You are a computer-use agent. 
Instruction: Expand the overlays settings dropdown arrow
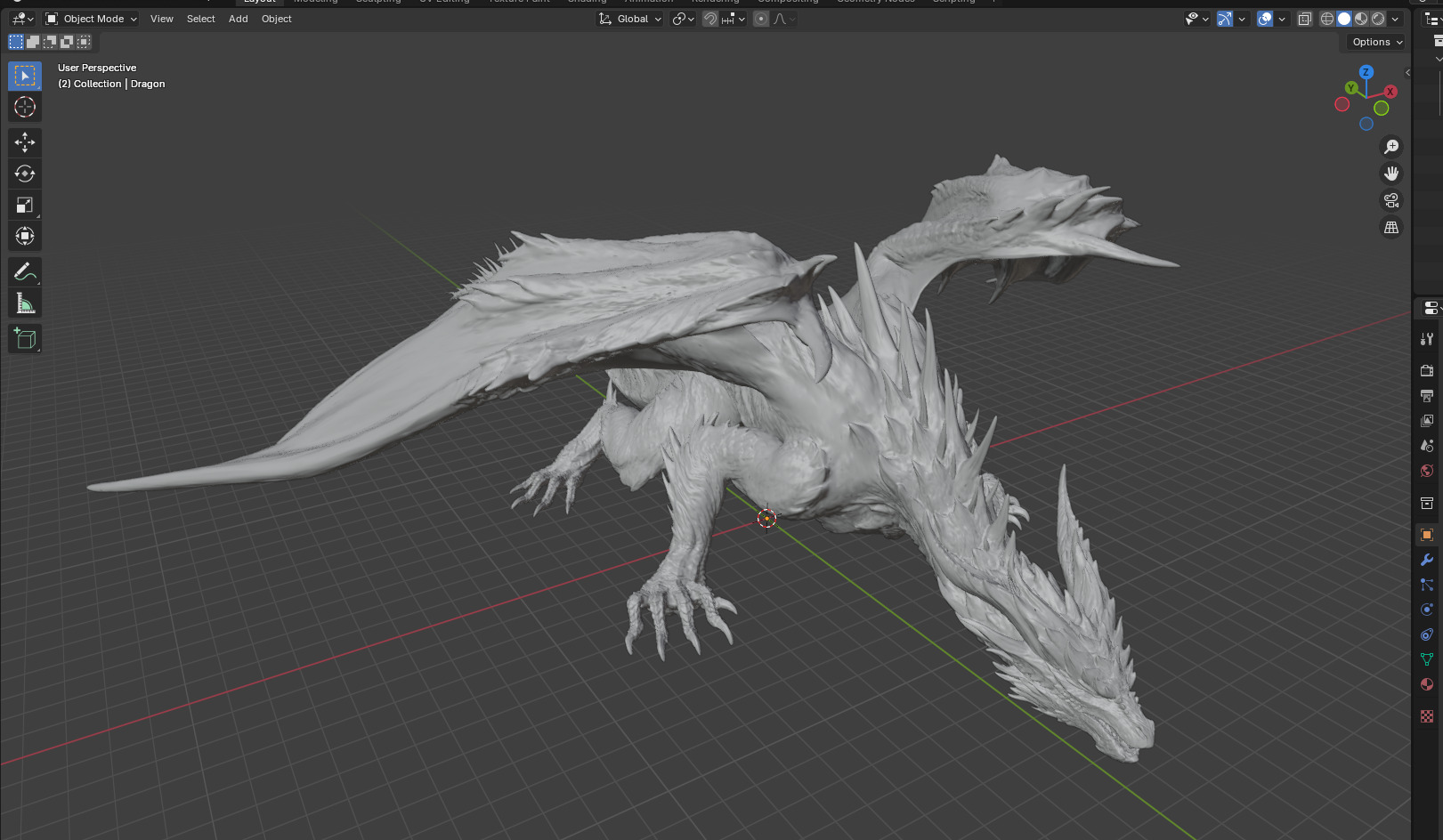point(1282,19)
